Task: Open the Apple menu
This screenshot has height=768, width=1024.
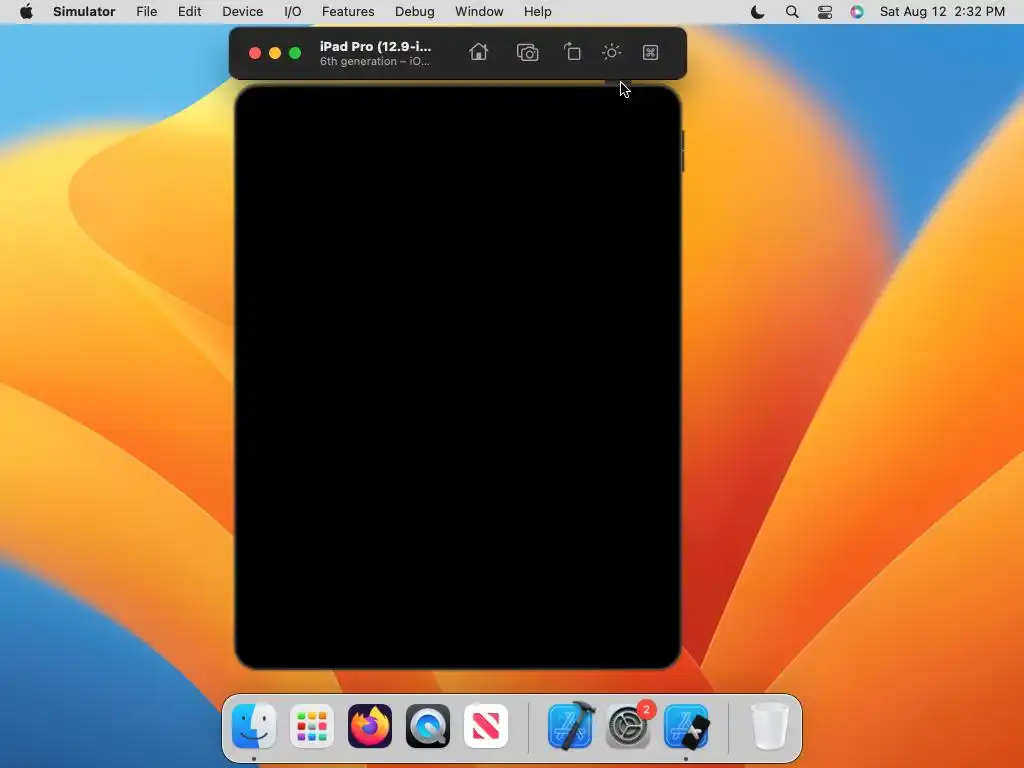Action: 26,12
